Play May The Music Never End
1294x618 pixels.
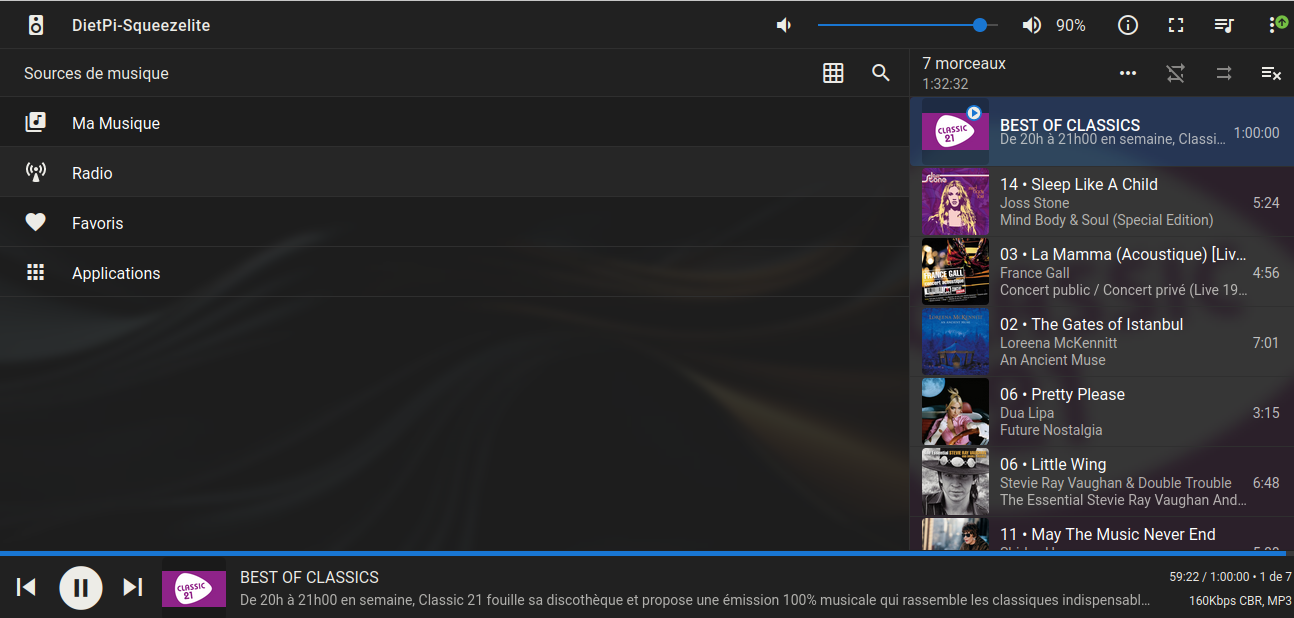[x=1102, y=534]
